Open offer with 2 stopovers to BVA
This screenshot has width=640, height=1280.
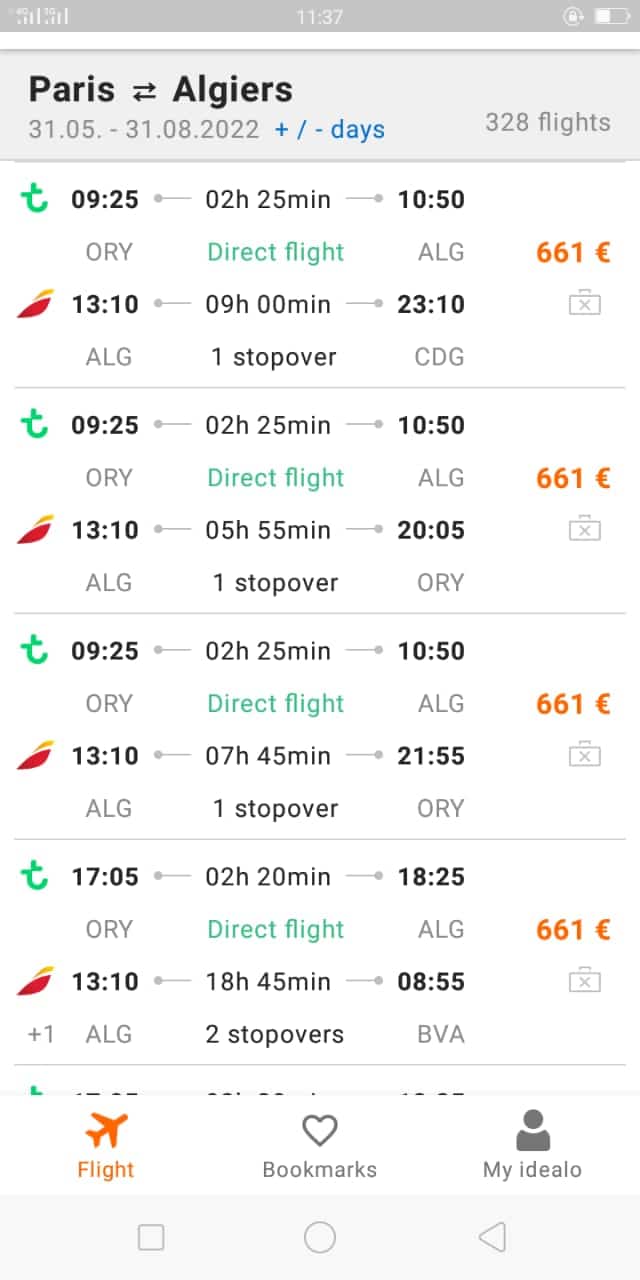pyautogui.click(x=320, y=952)
